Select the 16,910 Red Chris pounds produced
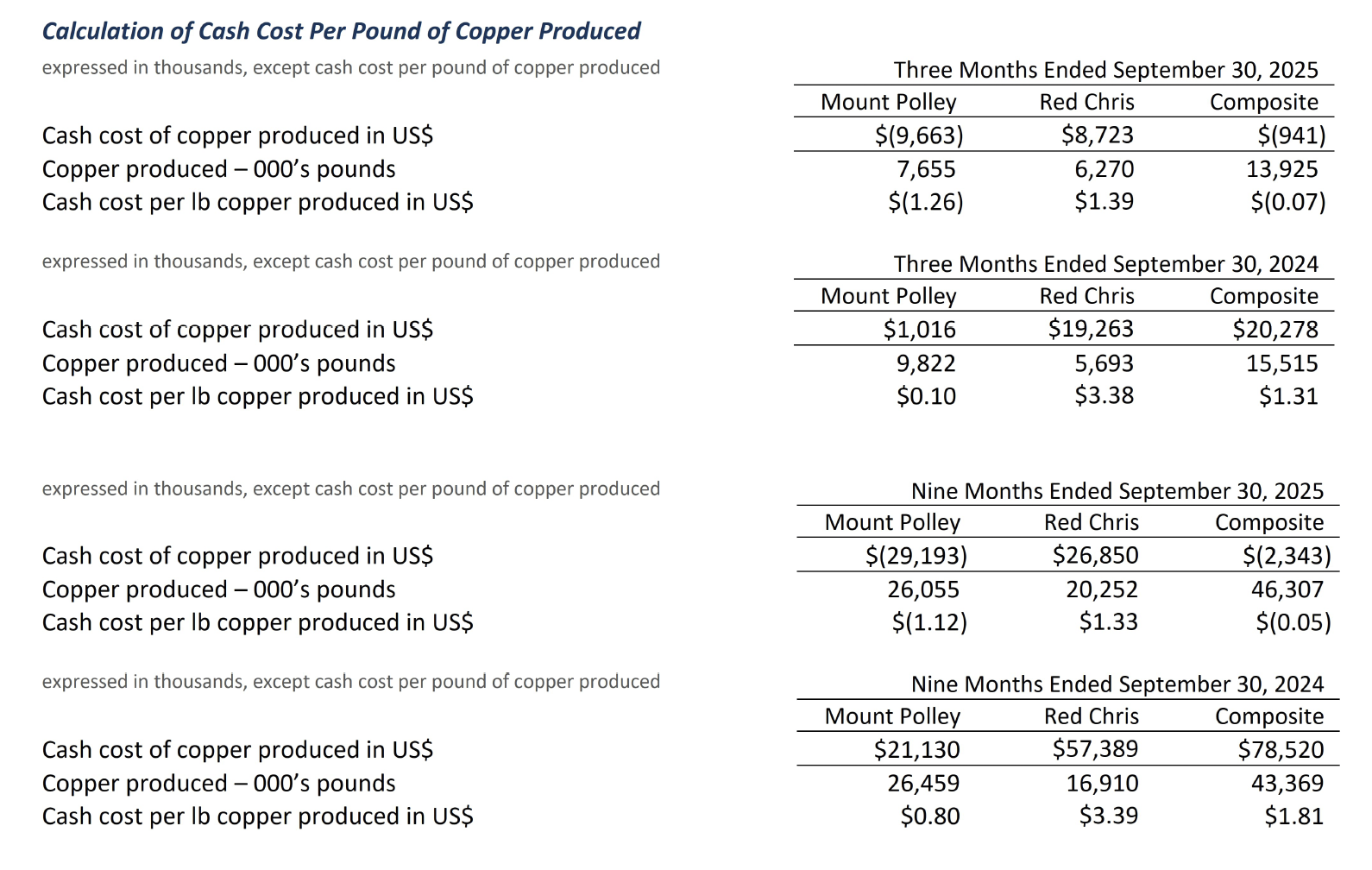Viewport: 1372px width, 870px height. tap(1102, 784)
